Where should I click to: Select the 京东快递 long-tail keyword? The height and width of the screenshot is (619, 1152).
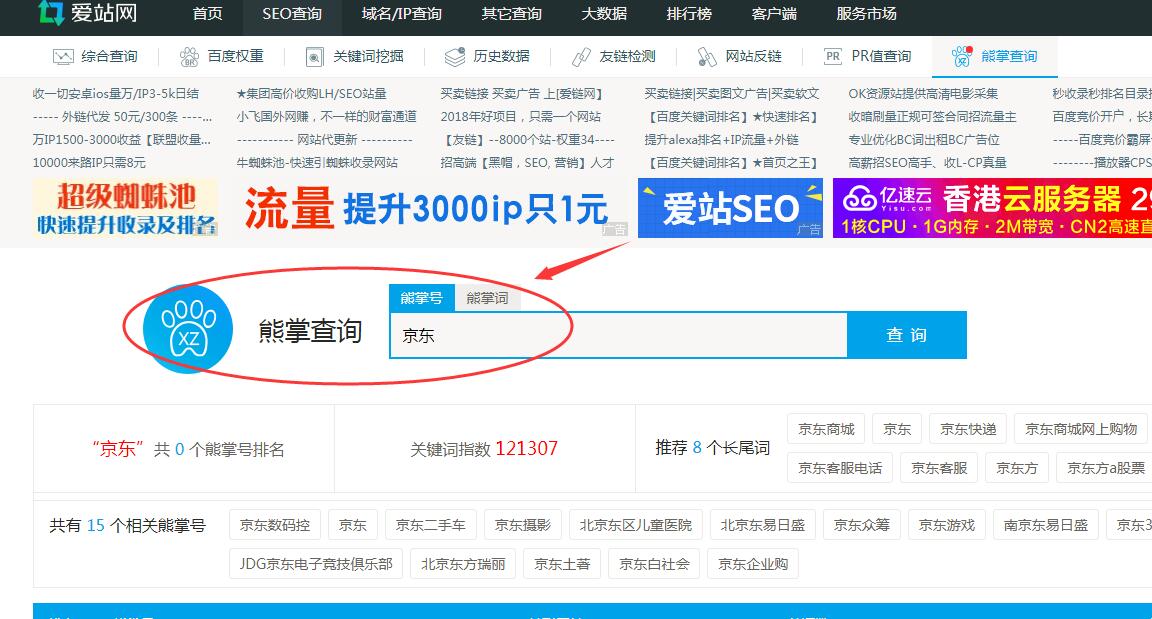tap(968, 429)
